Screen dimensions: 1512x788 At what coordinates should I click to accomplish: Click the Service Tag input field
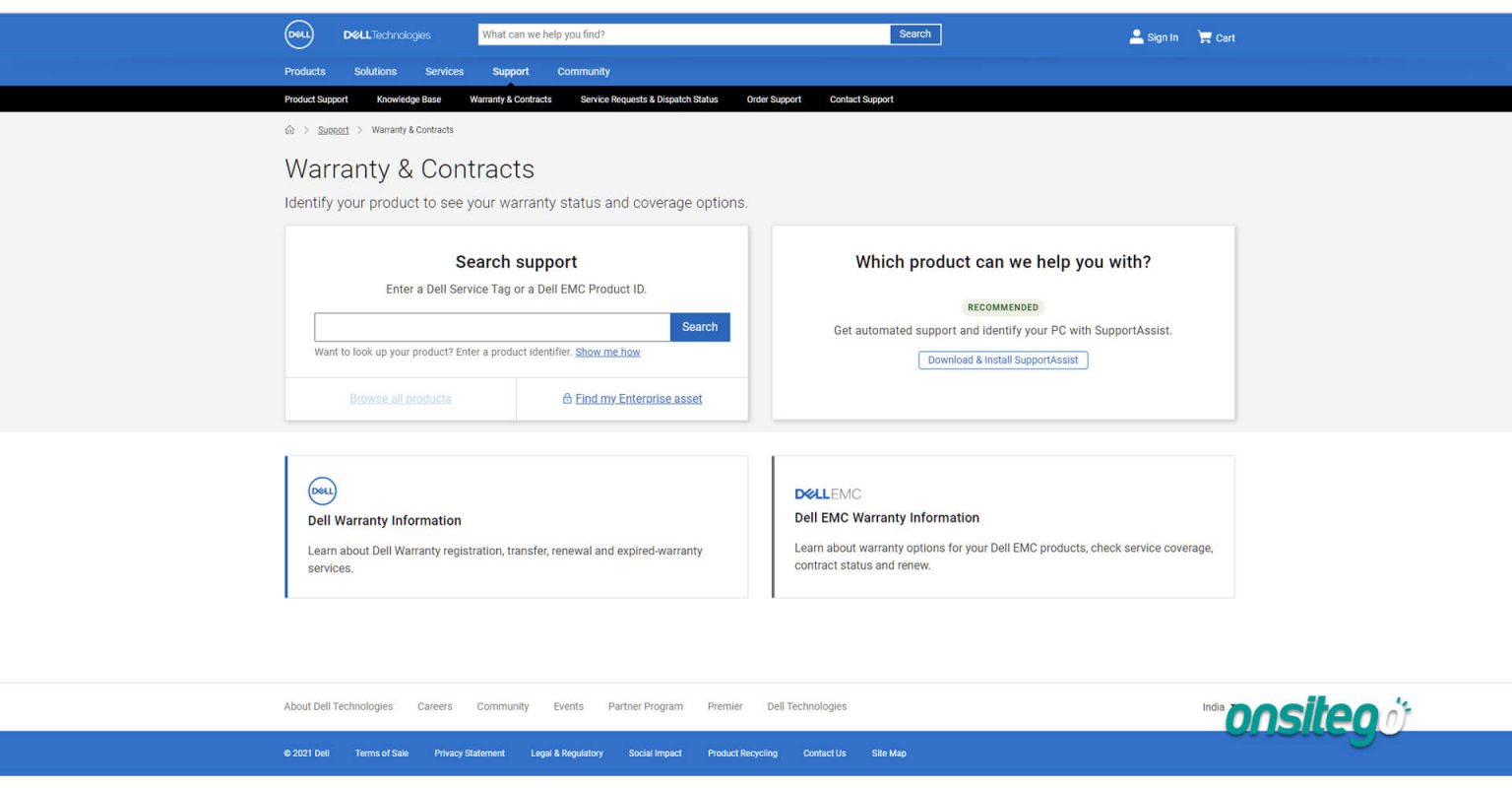492,327
